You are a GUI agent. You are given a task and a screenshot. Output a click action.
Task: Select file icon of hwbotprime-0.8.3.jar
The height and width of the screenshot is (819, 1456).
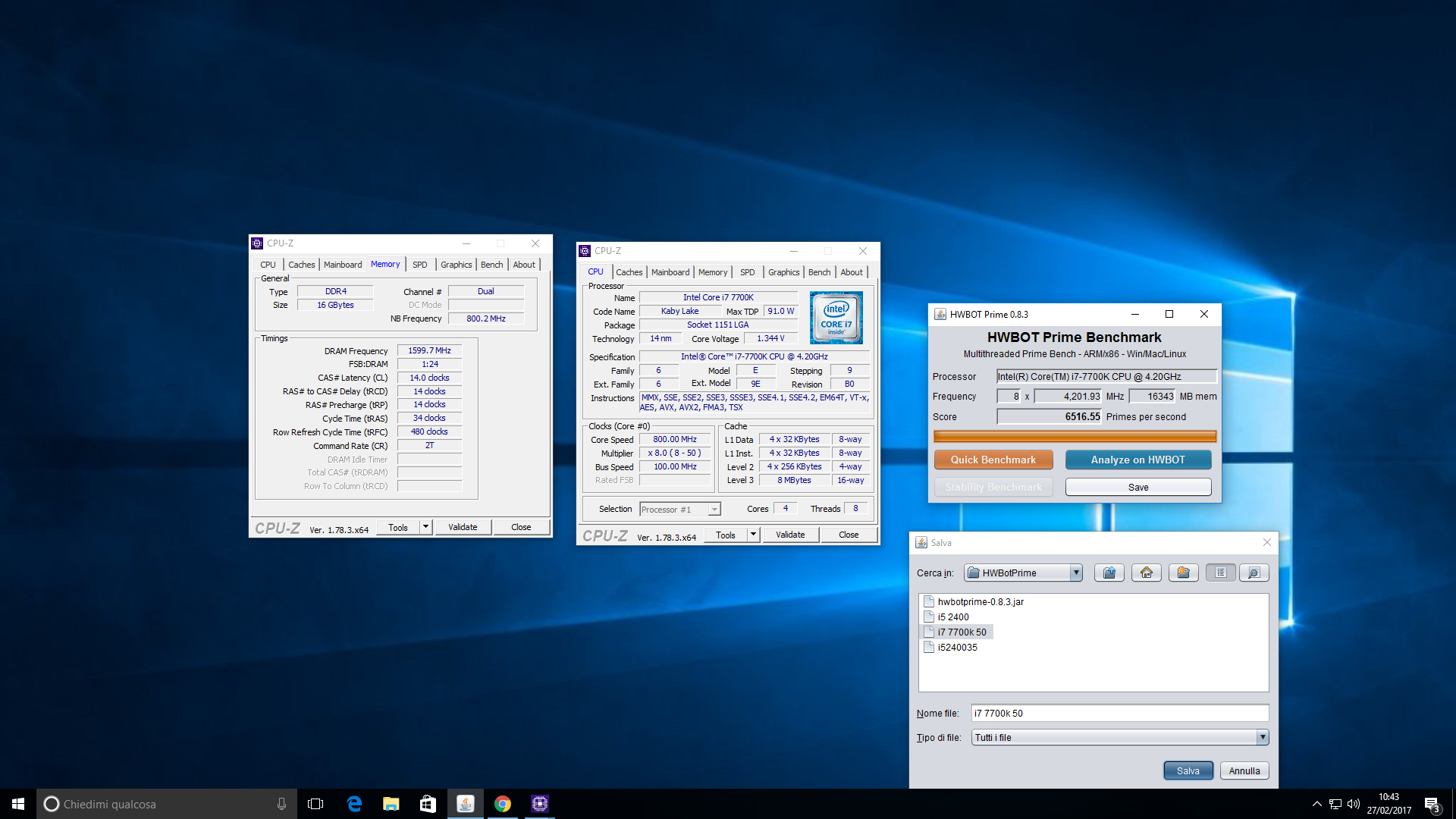pyautogui.click(x=928, y=601)
